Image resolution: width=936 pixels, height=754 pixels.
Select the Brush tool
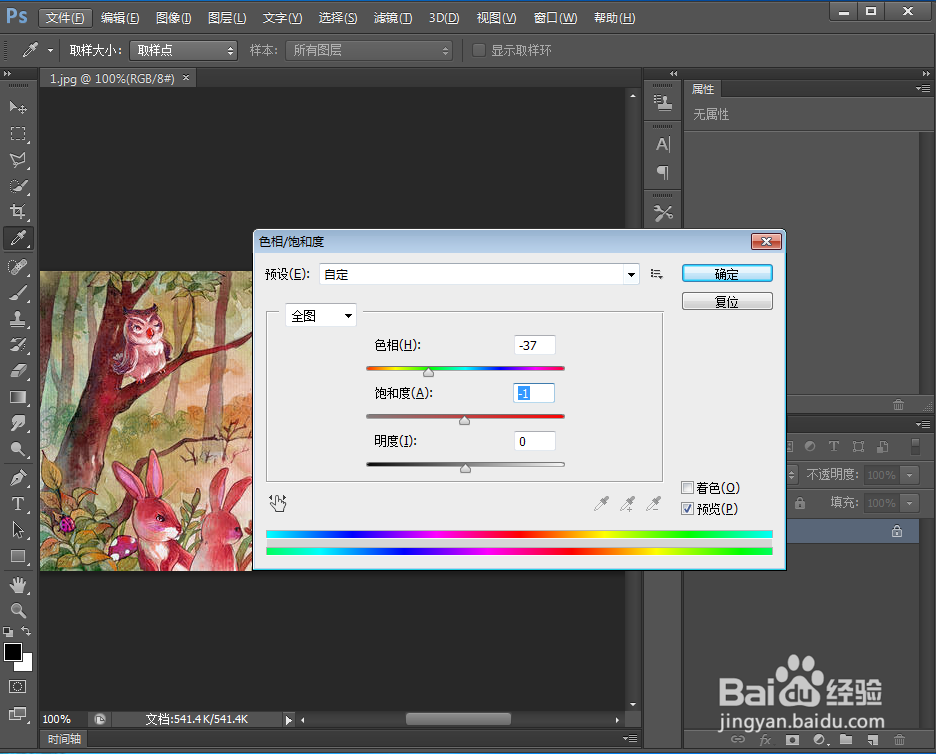click(x=18, y=293)
